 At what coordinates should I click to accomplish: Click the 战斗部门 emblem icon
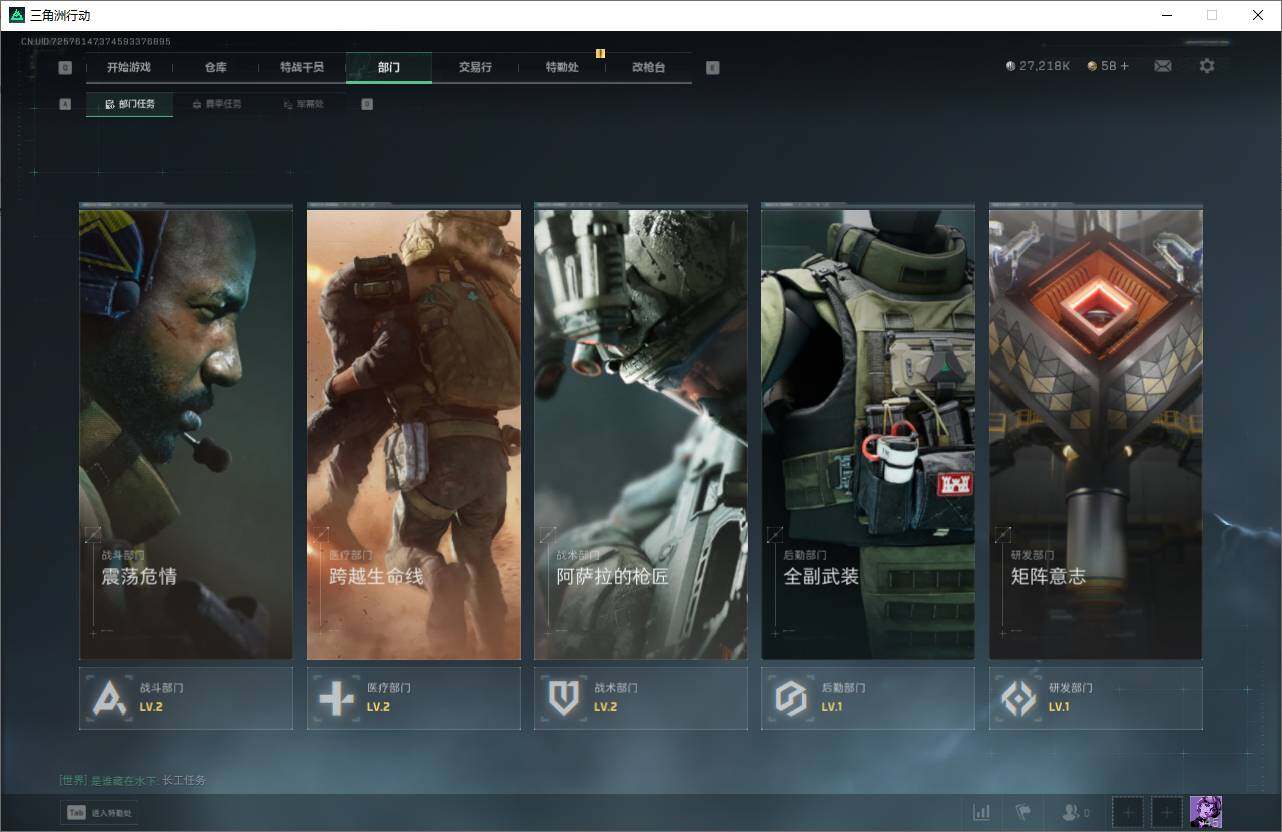click(109, 698)
